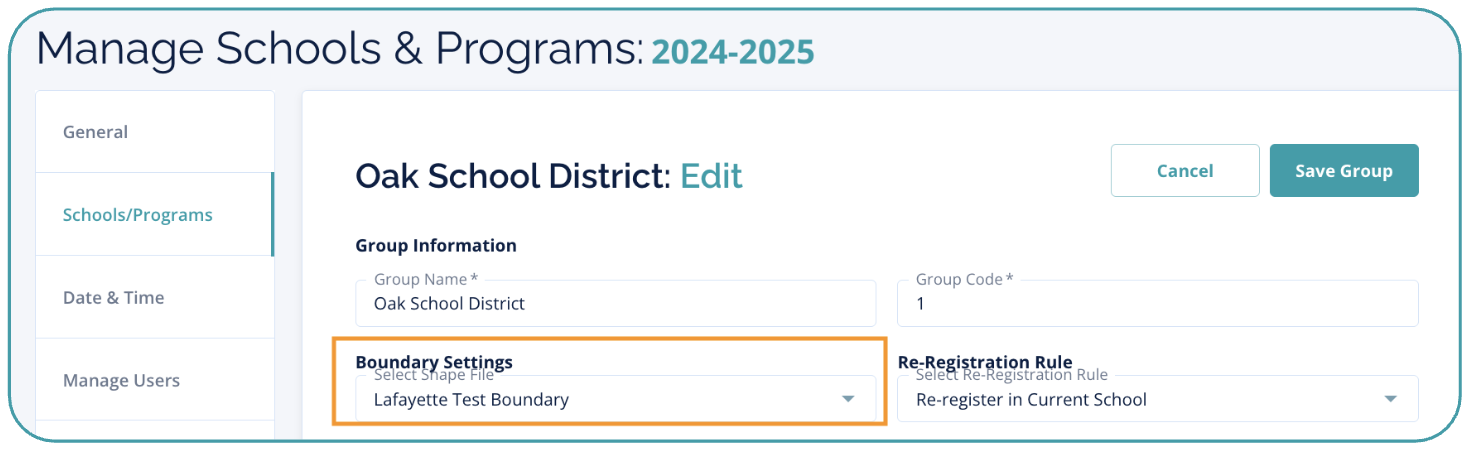Open the Select Shape File dropdown

[600, 400]
